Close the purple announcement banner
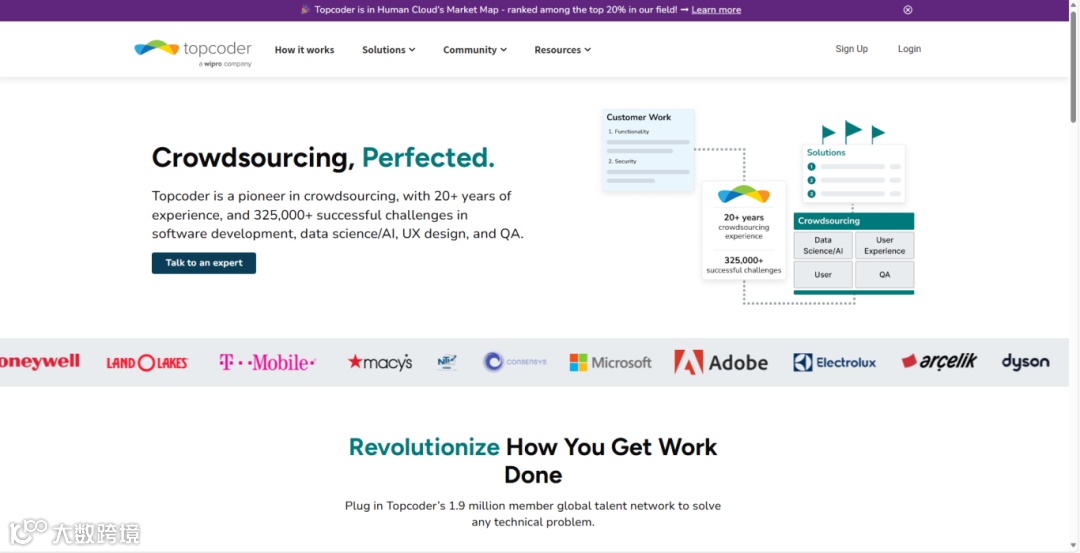This screenshot has height=553, width=1080. pyautogui.click(x=908, y=10)
